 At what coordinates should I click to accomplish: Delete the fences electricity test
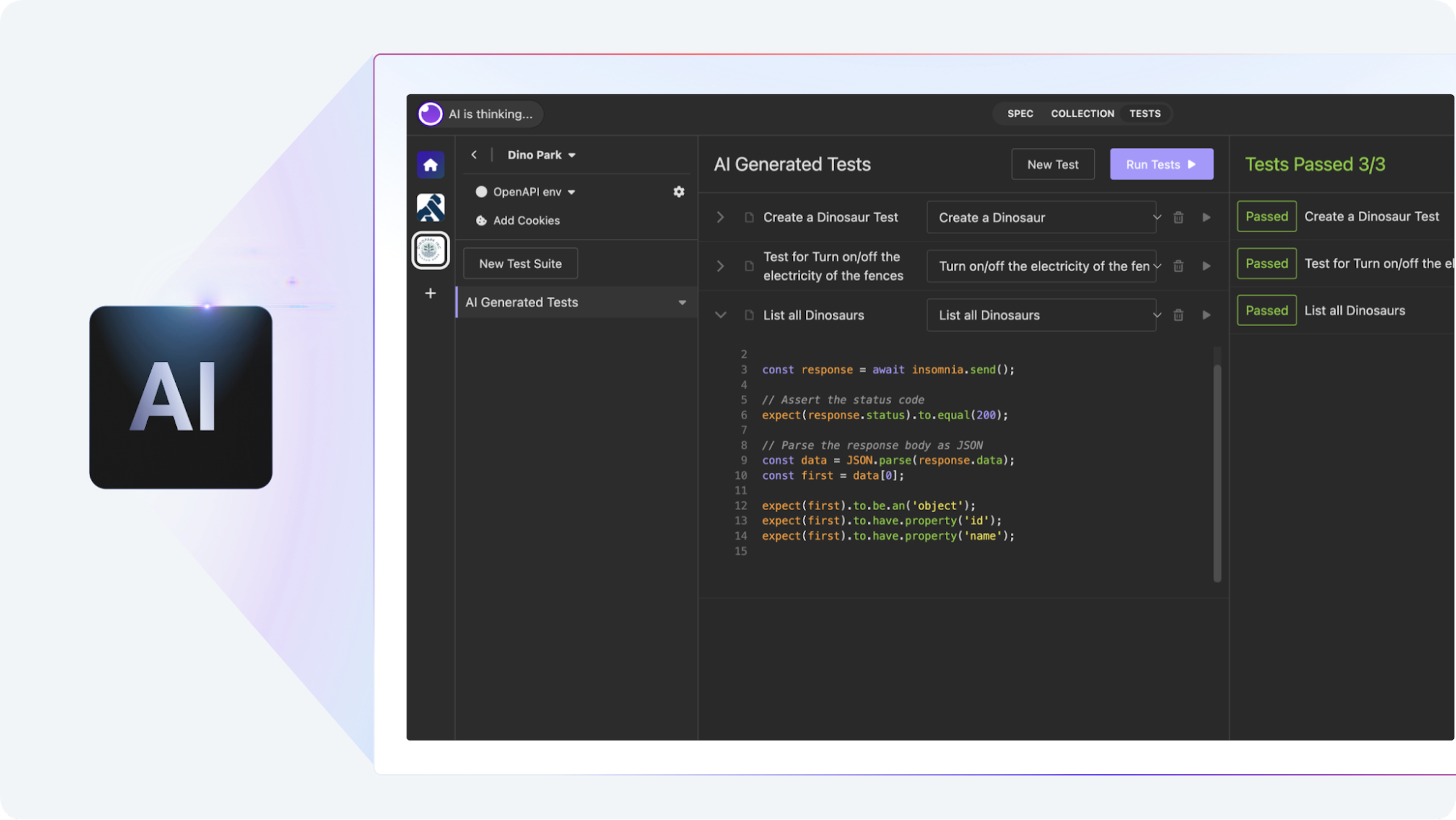click(1178, 266)
